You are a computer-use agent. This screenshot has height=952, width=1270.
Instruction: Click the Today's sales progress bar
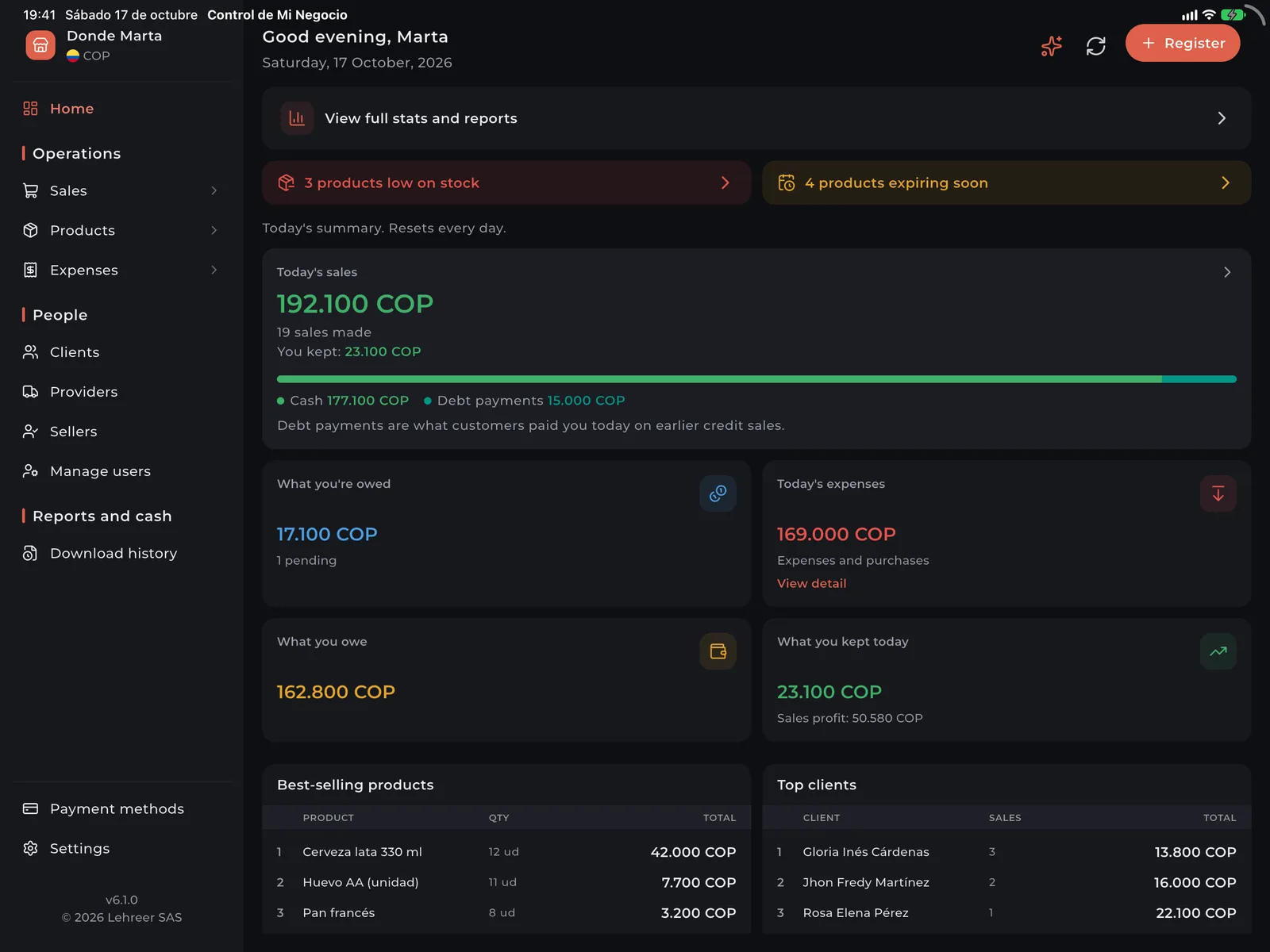click(x=756, y=379)
